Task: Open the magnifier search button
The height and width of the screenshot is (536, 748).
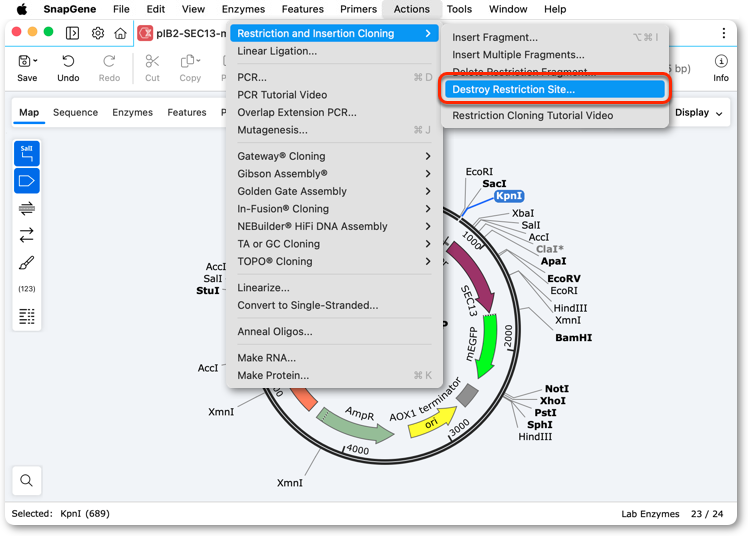Action: coord(27,480)
